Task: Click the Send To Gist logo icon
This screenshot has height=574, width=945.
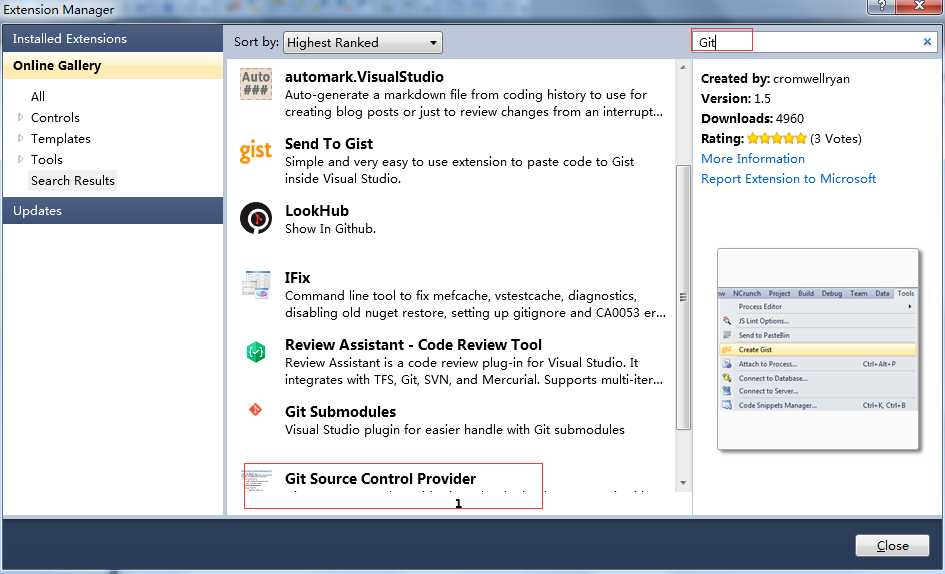Action: [x=256, y=151]
